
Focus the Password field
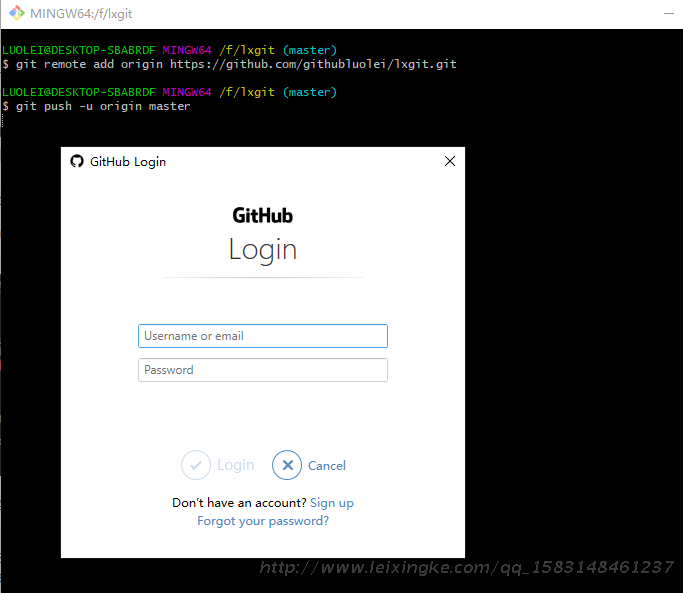coord(263,370)
